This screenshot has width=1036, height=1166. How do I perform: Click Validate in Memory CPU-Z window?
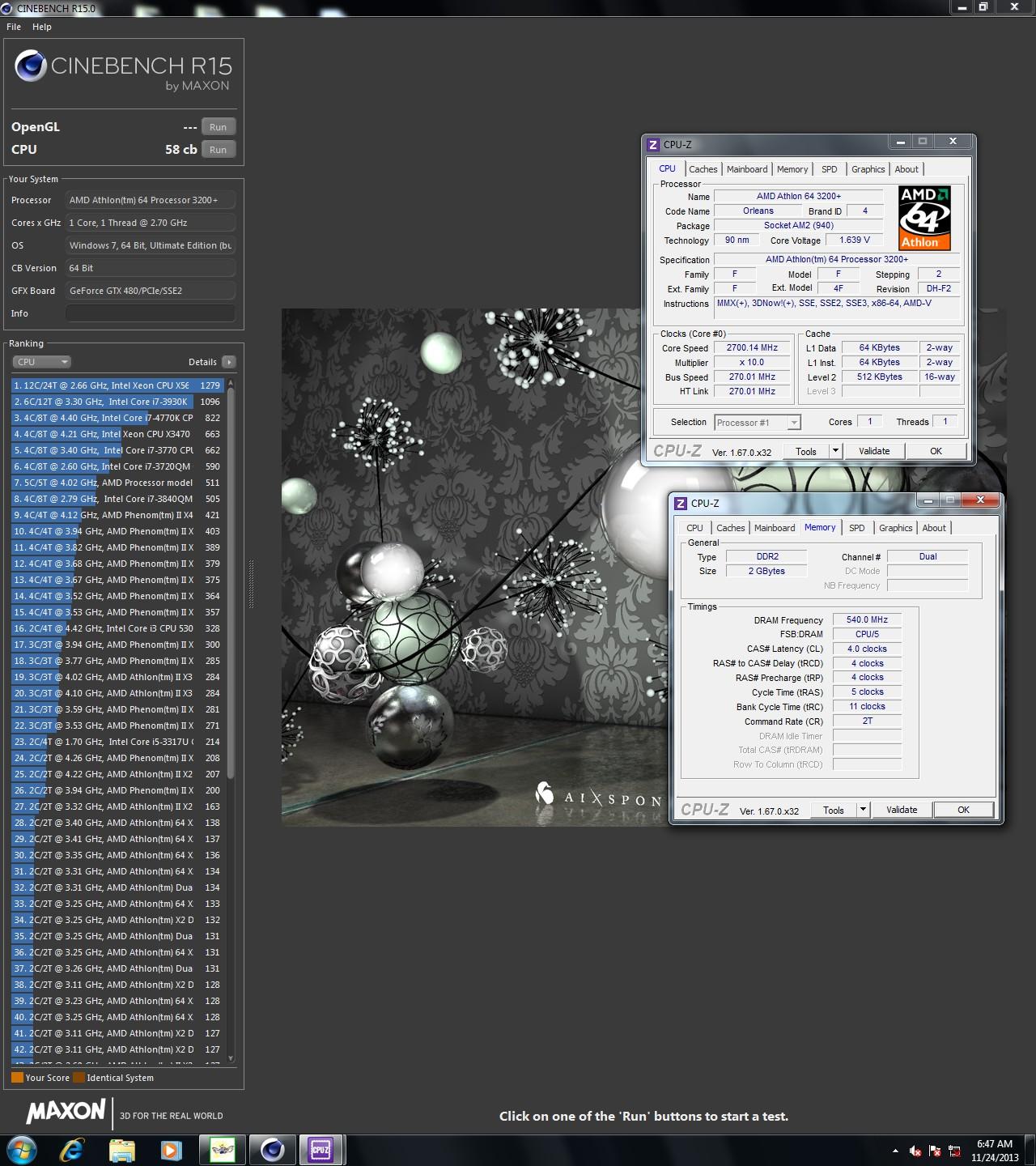click(902, 811)
